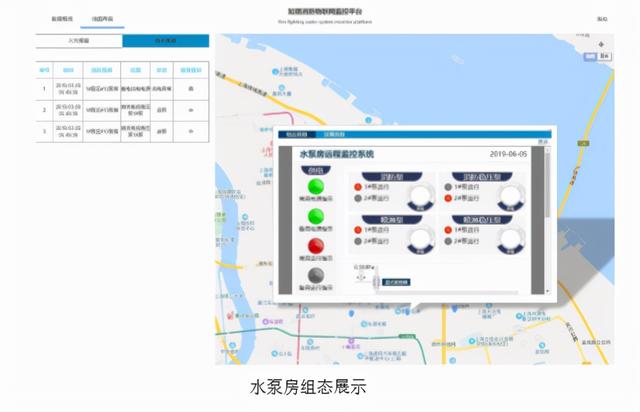This screenshot has width=640, height=412.
Task: Click the popup horizontal scrollbar at bottom
Action: click(447, 292)
